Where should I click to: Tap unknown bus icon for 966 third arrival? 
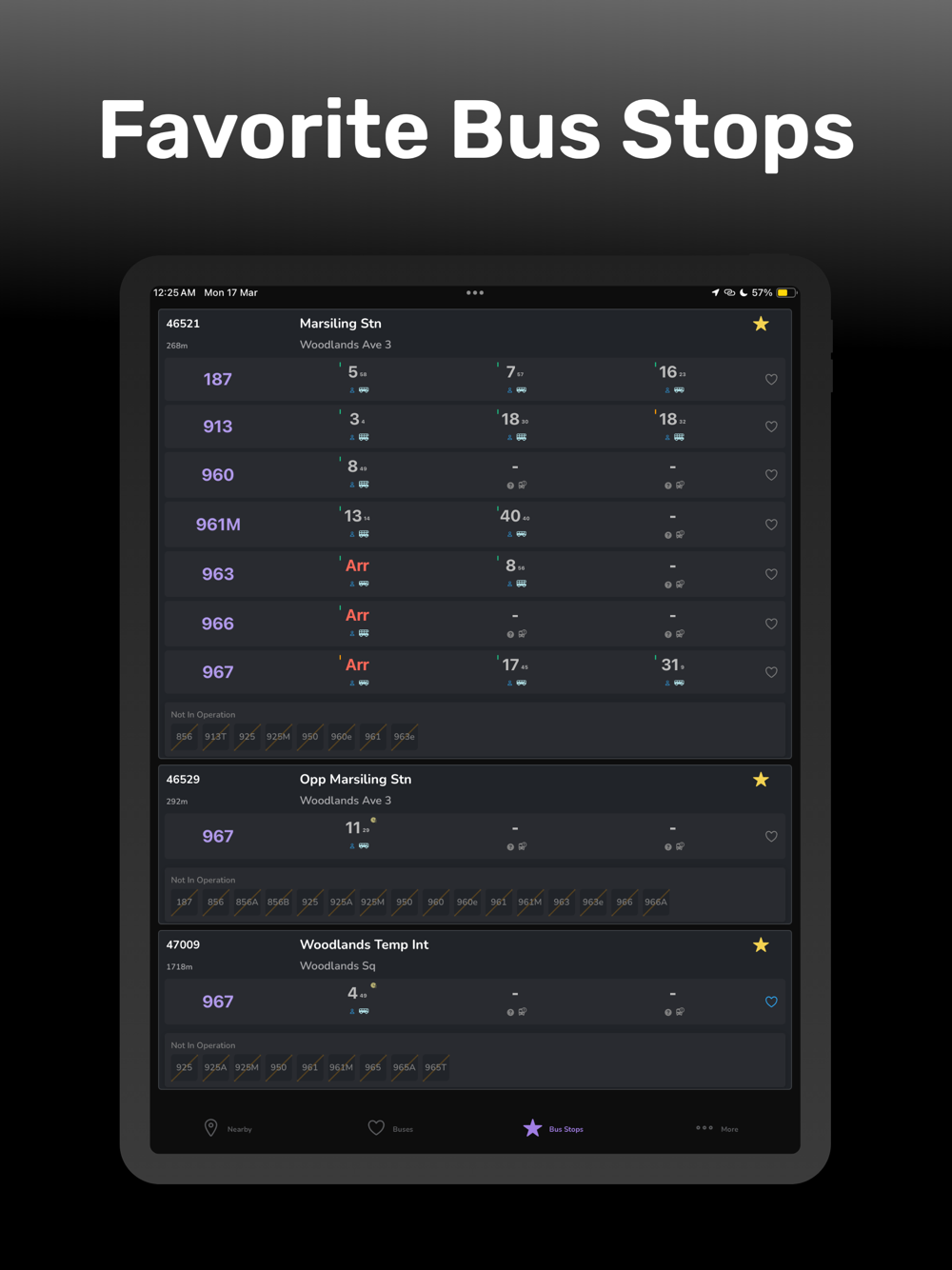[680, 634]
